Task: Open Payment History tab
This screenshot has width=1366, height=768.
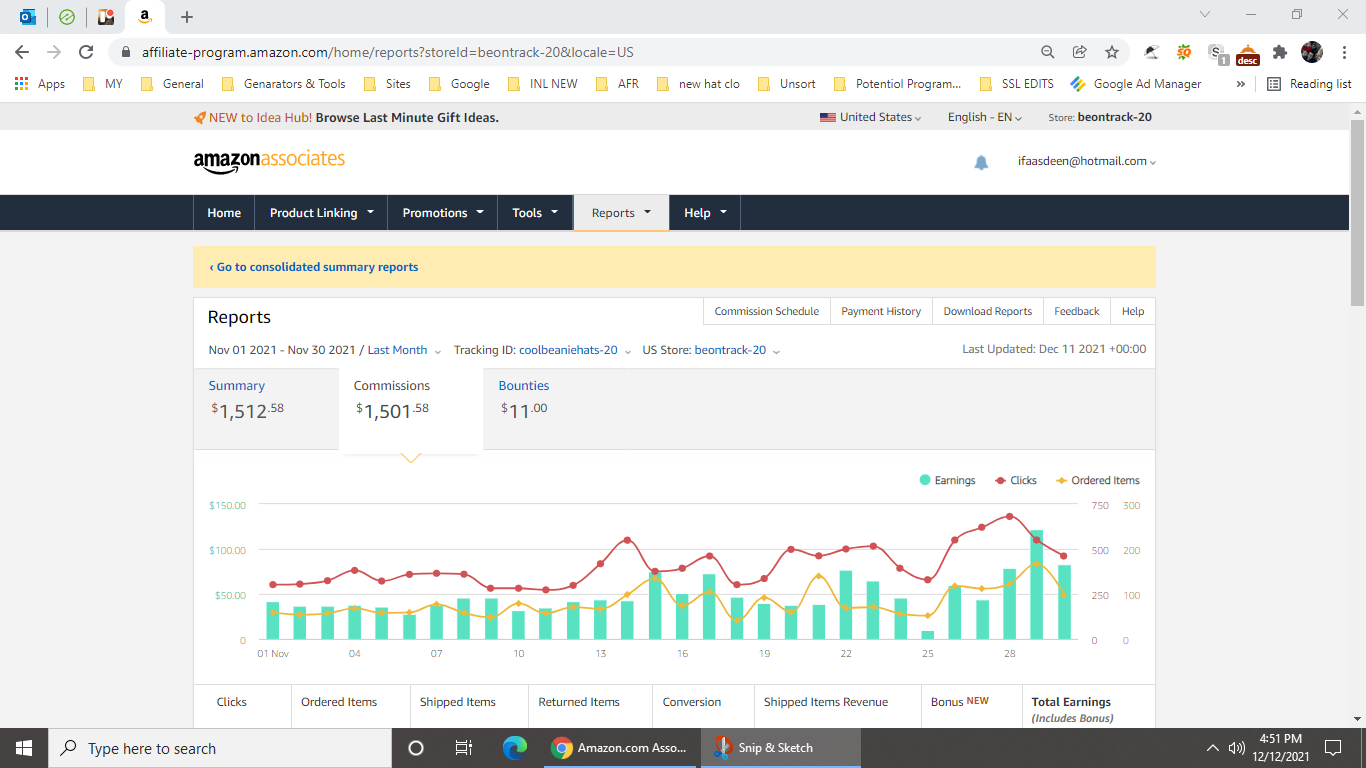Action: [x=881, y=311]
